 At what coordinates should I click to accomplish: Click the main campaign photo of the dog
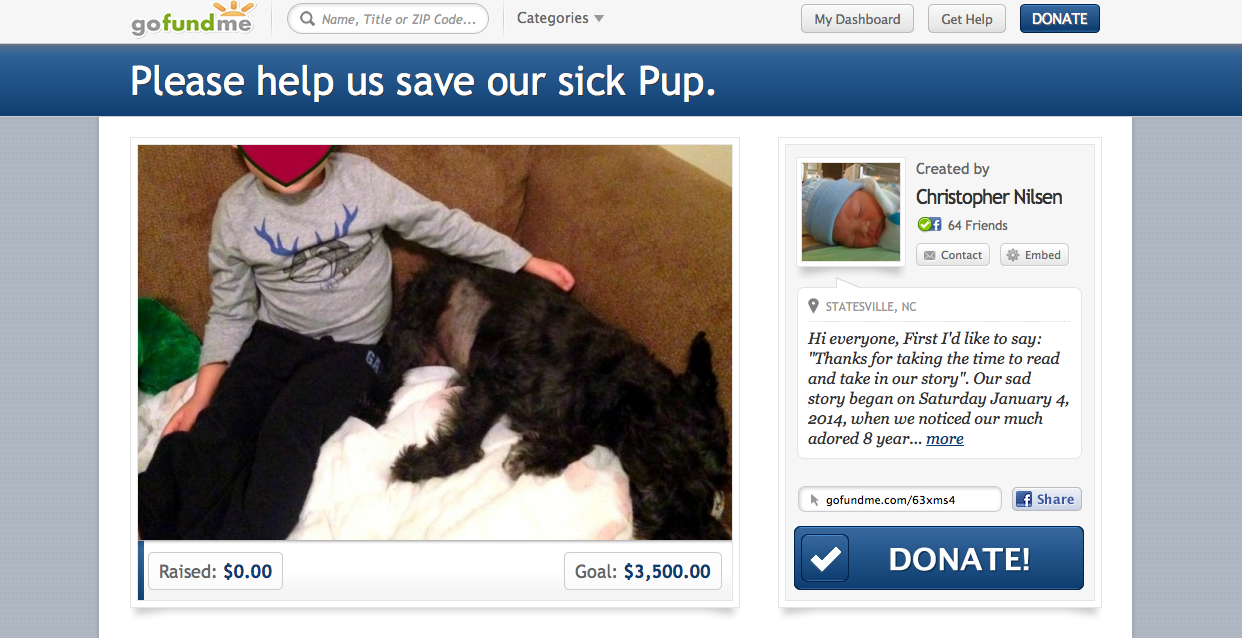pos(435,342)
